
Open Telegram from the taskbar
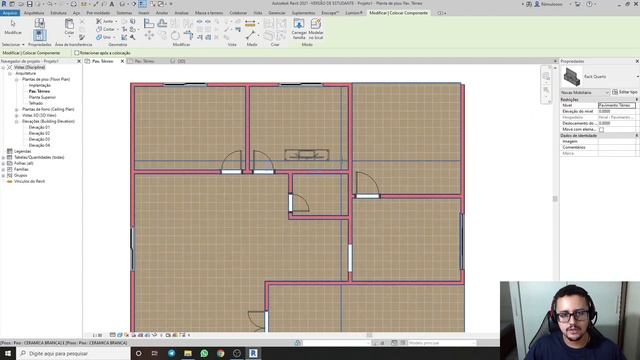click(171, 353)
